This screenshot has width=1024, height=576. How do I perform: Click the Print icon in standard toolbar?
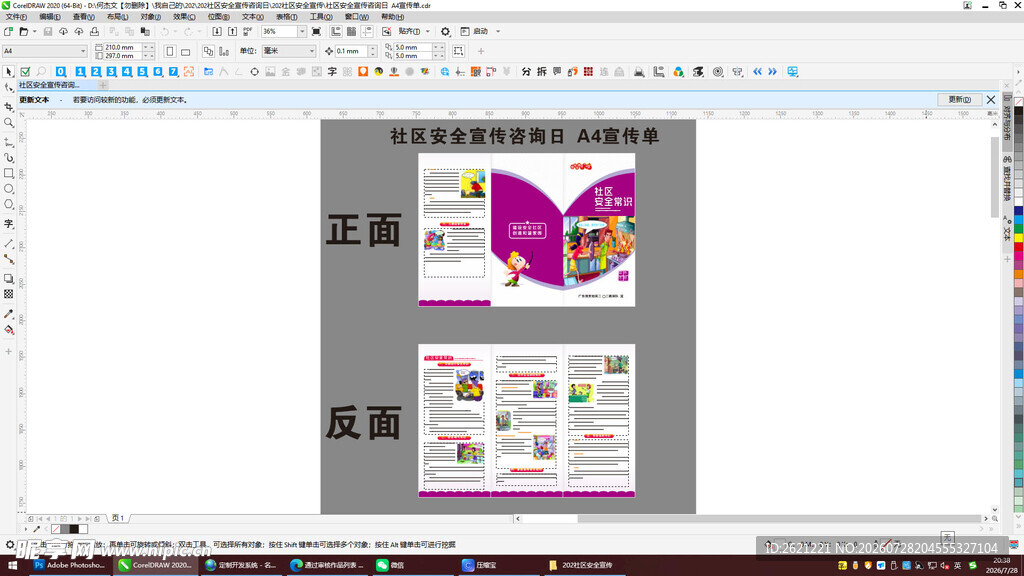click(94, 31)
